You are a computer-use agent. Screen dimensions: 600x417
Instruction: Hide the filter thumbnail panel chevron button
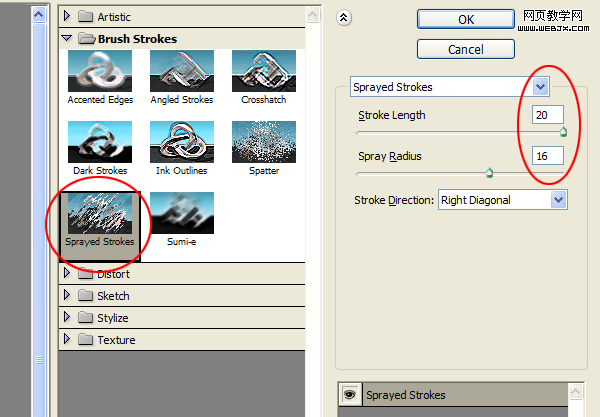pyautogui.click(x=344, y=18)
